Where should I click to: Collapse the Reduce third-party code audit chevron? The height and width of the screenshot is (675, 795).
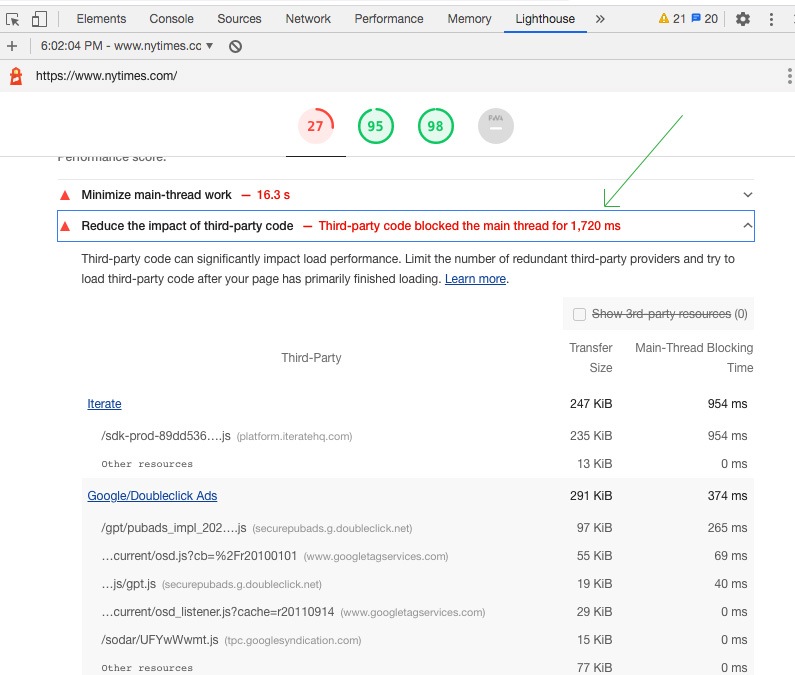coord(747,226)
